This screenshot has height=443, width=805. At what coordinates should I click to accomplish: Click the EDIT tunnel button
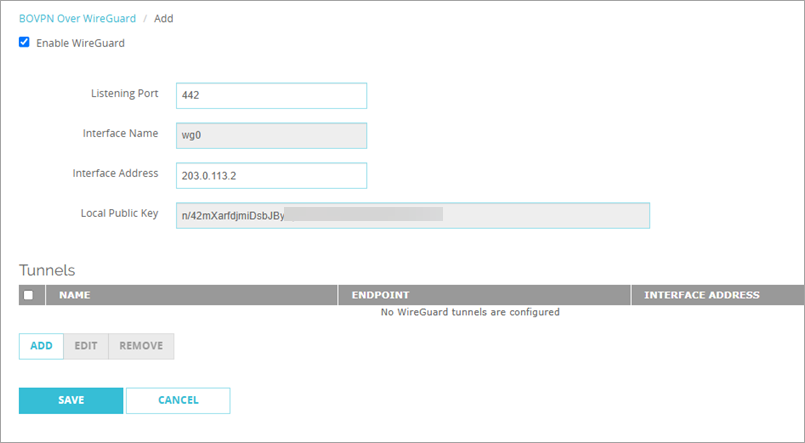tap(86, 346)
